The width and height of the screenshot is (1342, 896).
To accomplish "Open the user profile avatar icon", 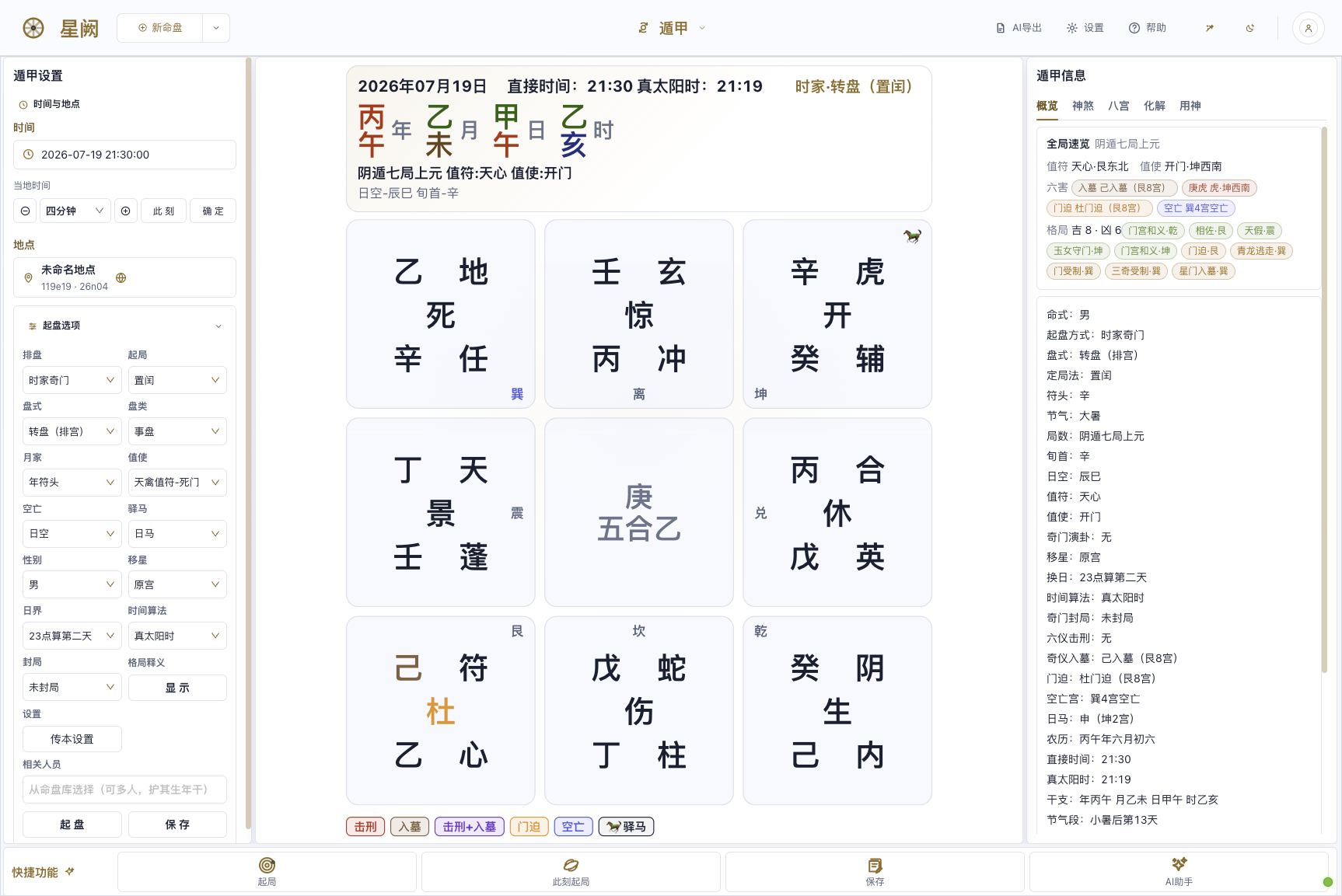I will [x=1308, y=28].
